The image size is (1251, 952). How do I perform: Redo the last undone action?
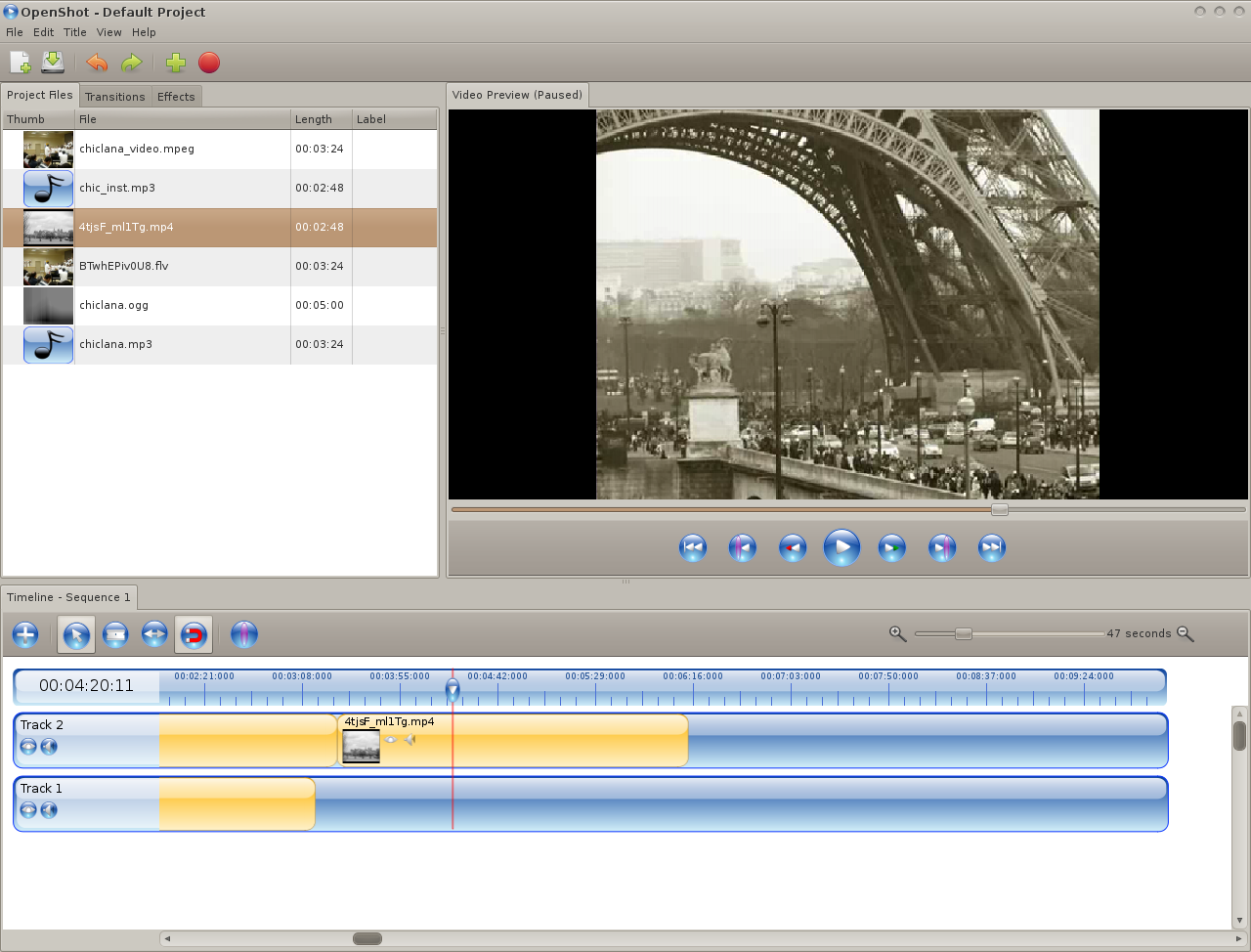click(131, 63)
